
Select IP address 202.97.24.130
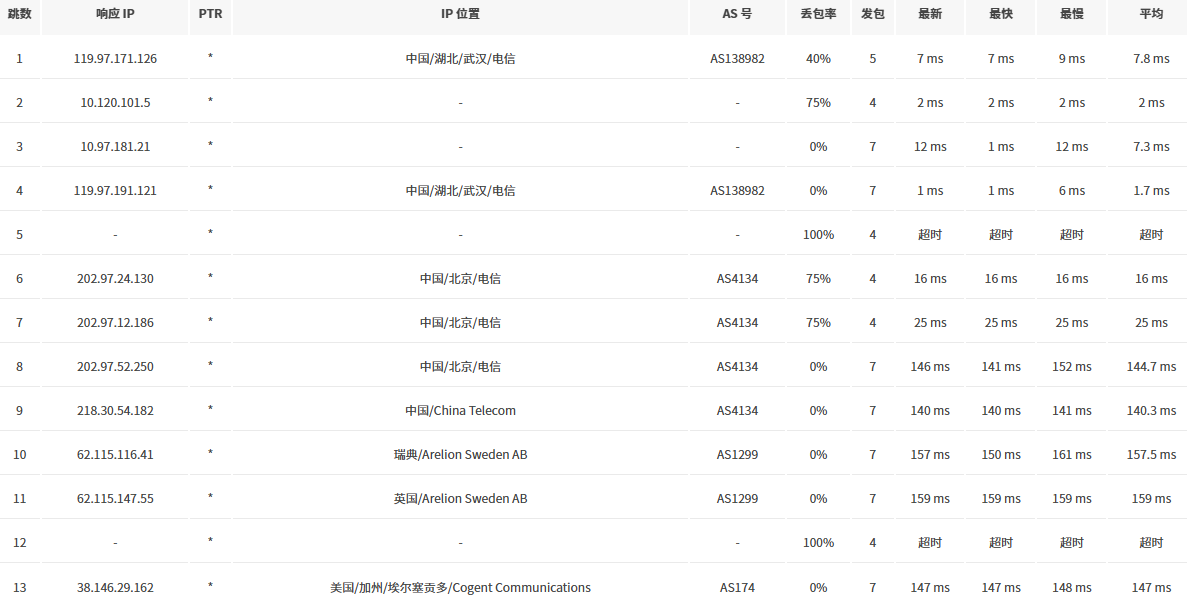click(x=115, y=279)
